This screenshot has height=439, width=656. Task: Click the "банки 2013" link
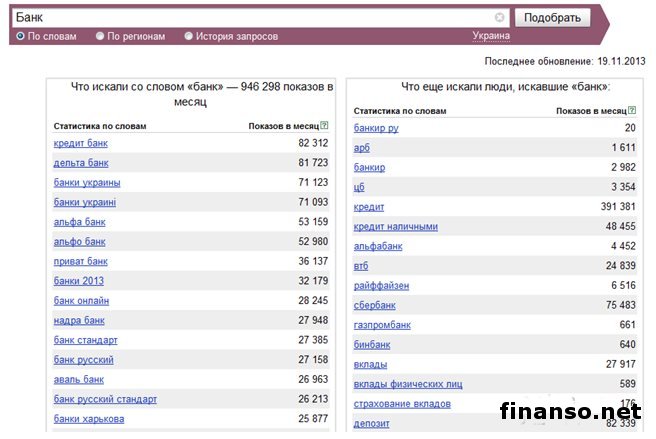(x=79, y=281)
